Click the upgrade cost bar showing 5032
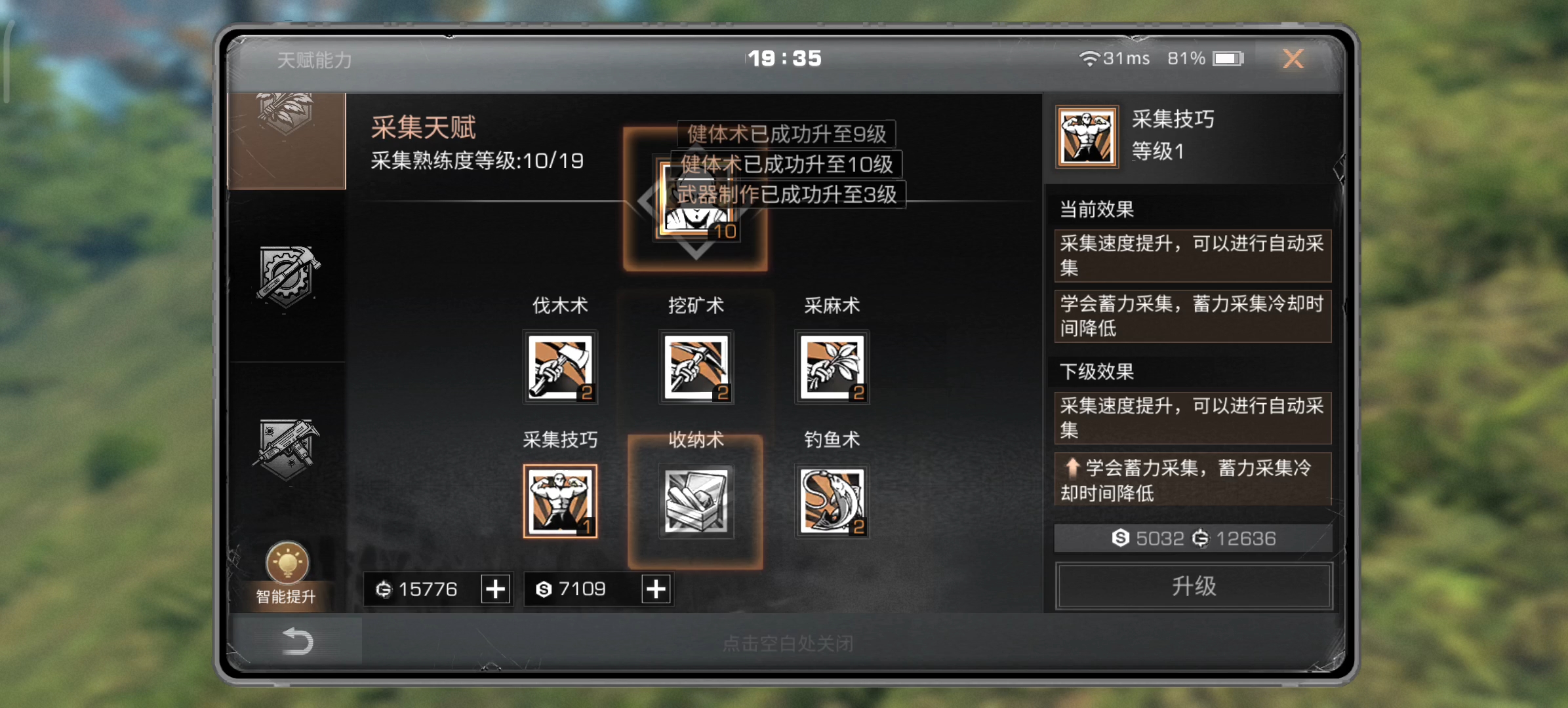This screenshot has width=1568, height=708. [1193, 538]
